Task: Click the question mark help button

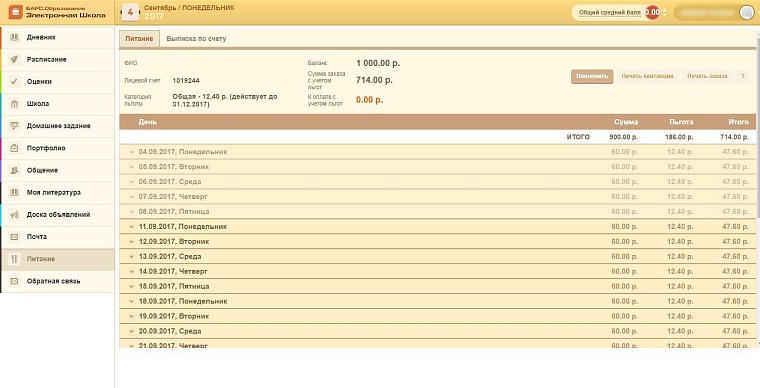Action: [743, 76]
